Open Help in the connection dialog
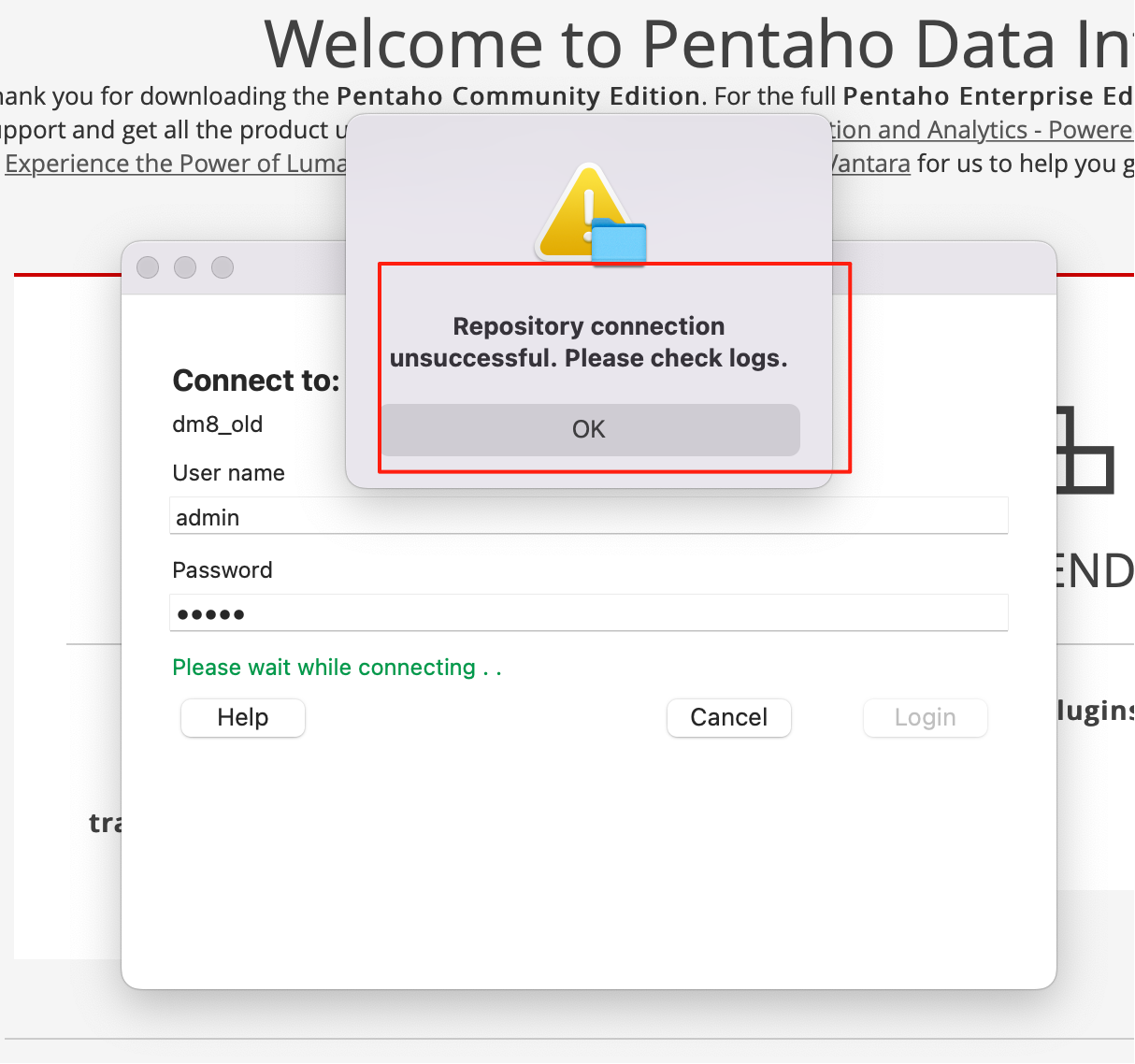Image resolution: width=1135 pixels, height=1064 pixels. [243, 718]
